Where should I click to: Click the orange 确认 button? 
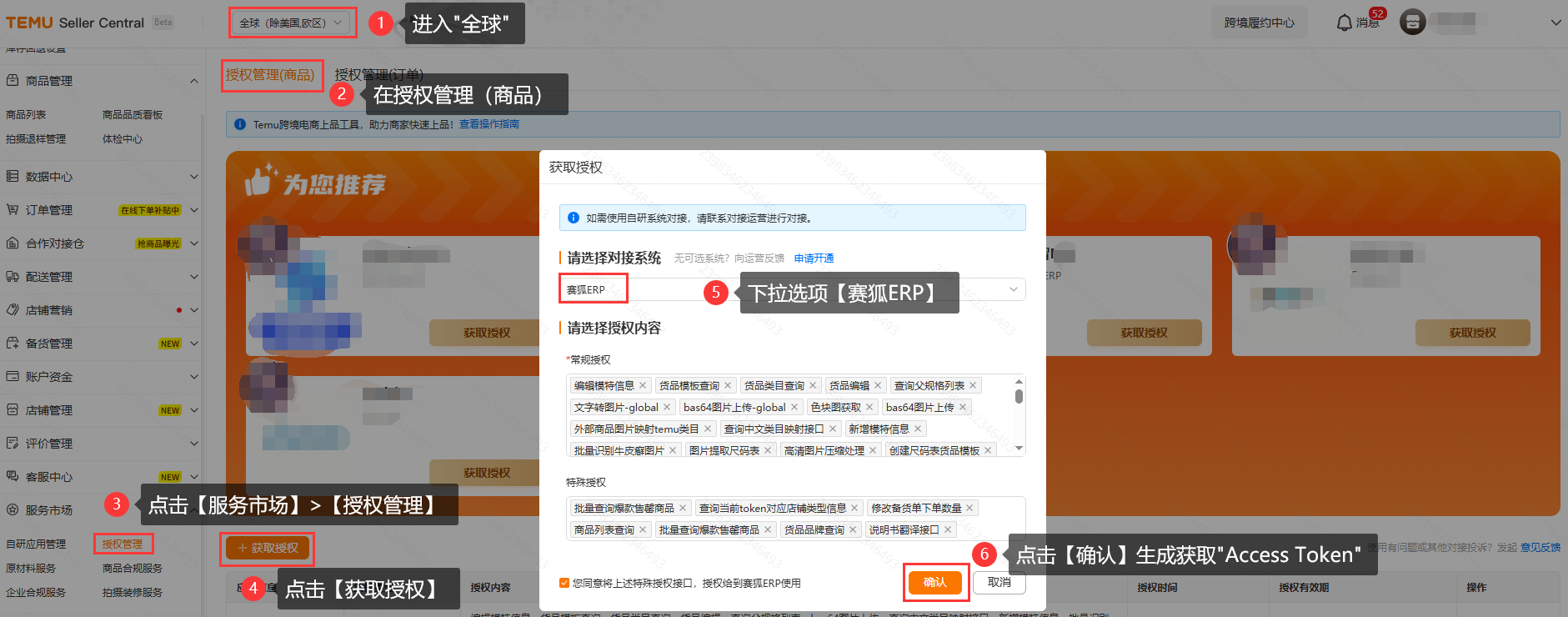935,583
